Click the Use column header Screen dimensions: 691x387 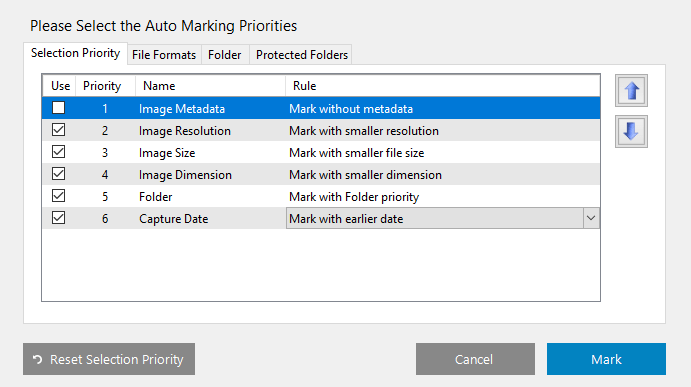[x=59, y=86]
